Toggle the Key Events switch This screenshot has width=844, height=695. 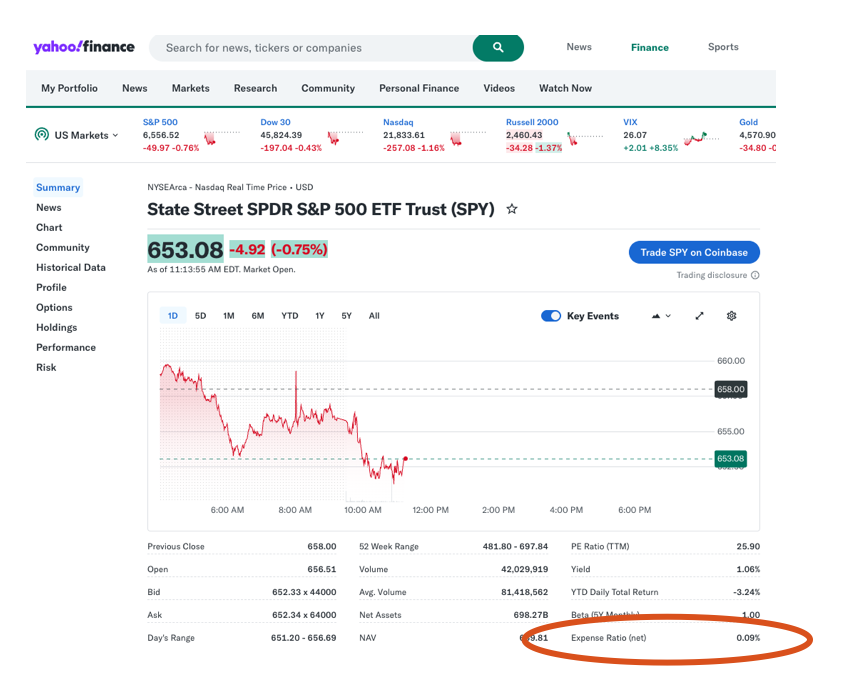pos(551,316)
